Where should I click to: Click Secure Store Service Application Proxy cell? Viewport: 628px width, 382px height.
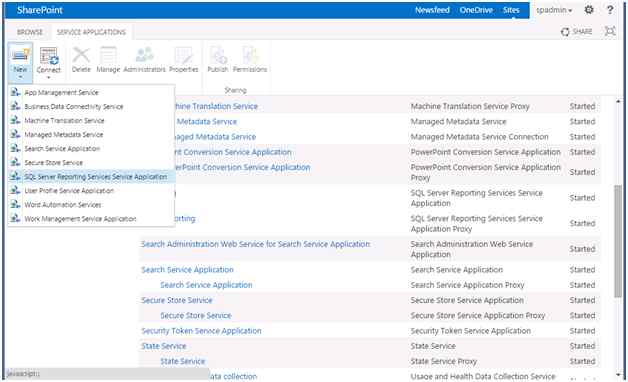tap(478, 316)
